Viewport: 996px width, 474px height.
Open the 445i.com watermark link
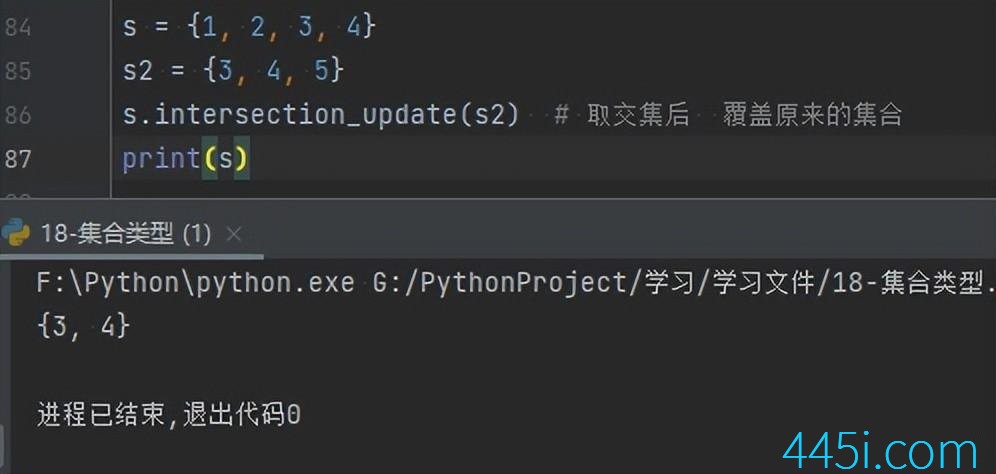point(880,452)
